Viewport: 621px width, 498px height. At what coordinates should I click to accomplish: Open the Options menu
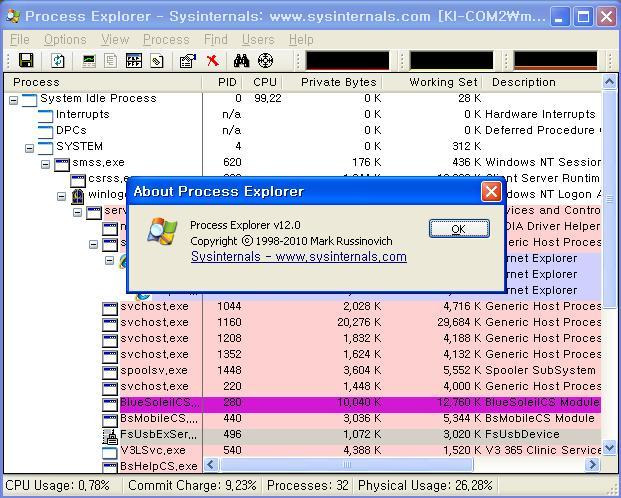tap(65, 40)
